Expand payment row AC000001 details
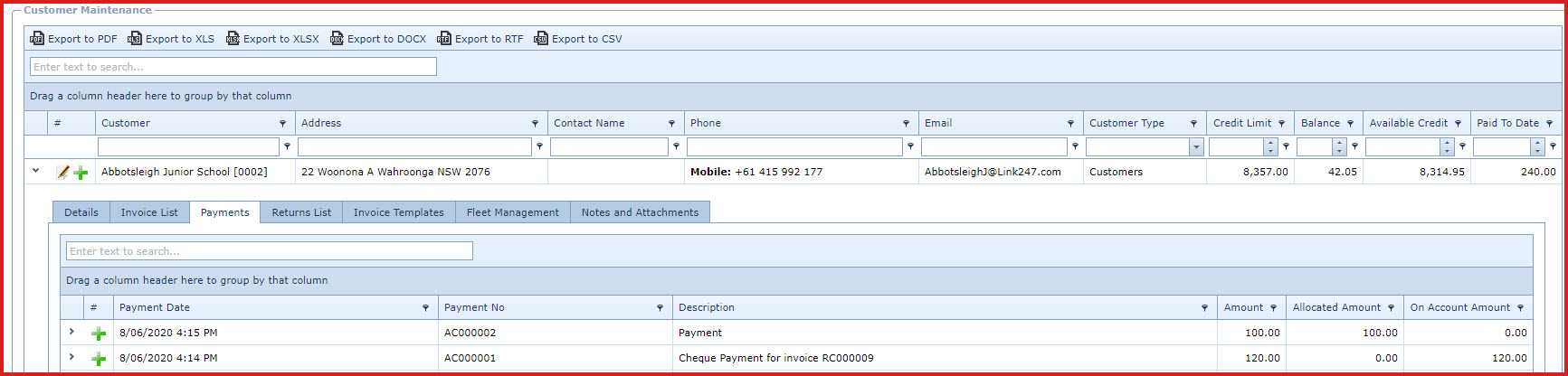 (x=71, y=357)
